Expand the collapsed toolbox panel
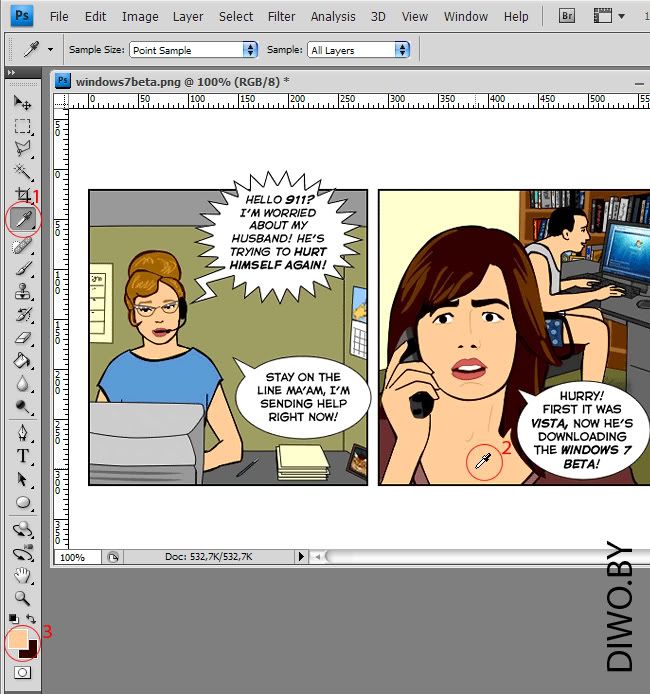The width and height of the screenshot is (650, 694). coord(12,73)
